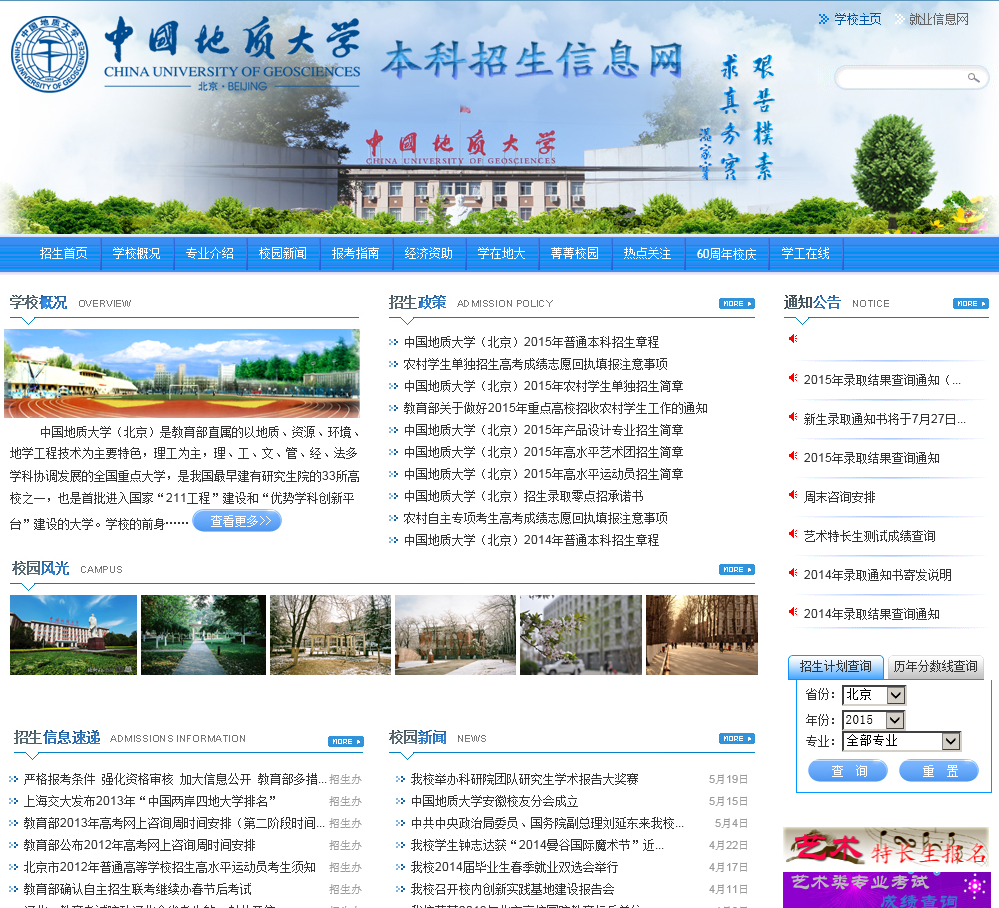Open 60周年校庆 navigation item
The height and width of the screenshot is (908, 999).
pyautogui.click(x=726, y=254)
